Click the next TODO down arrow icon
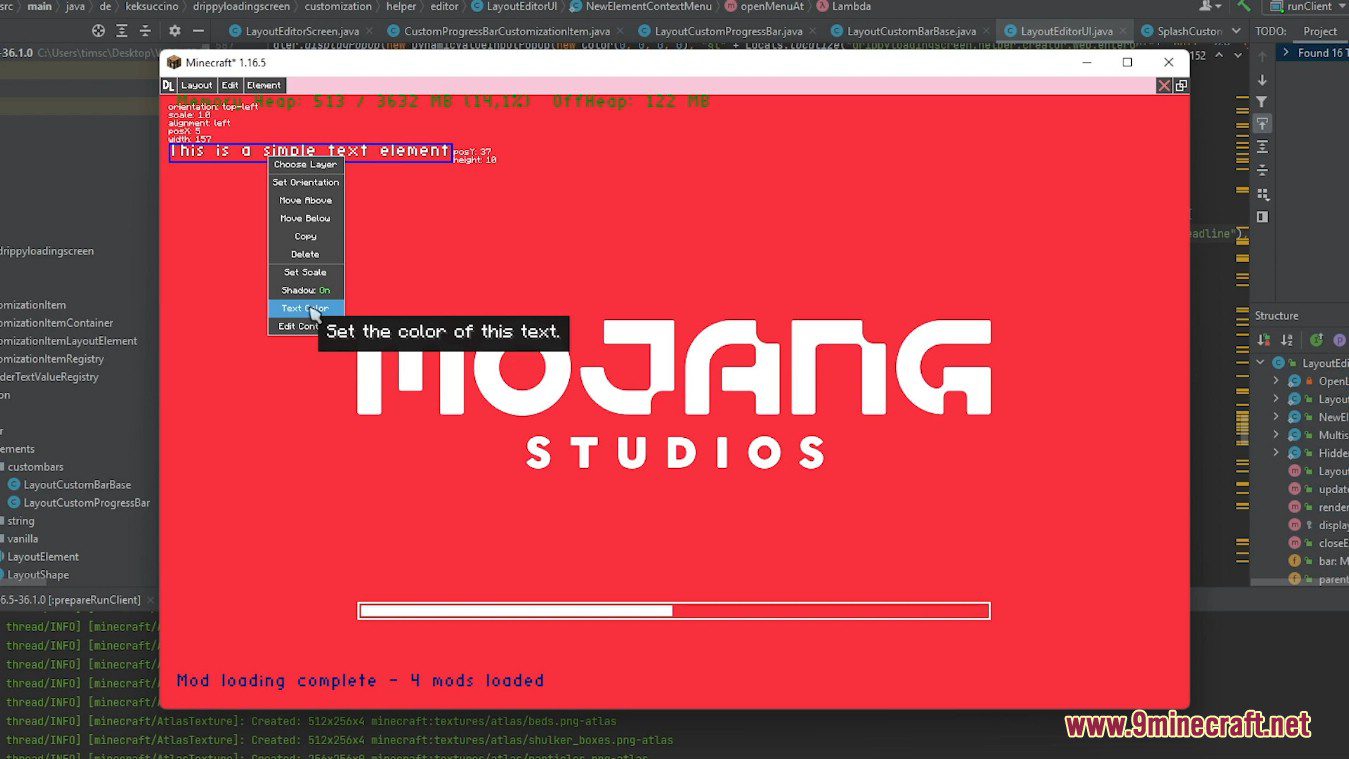This screenshot has width=1349, height=759. click(x=1262, y=80)
